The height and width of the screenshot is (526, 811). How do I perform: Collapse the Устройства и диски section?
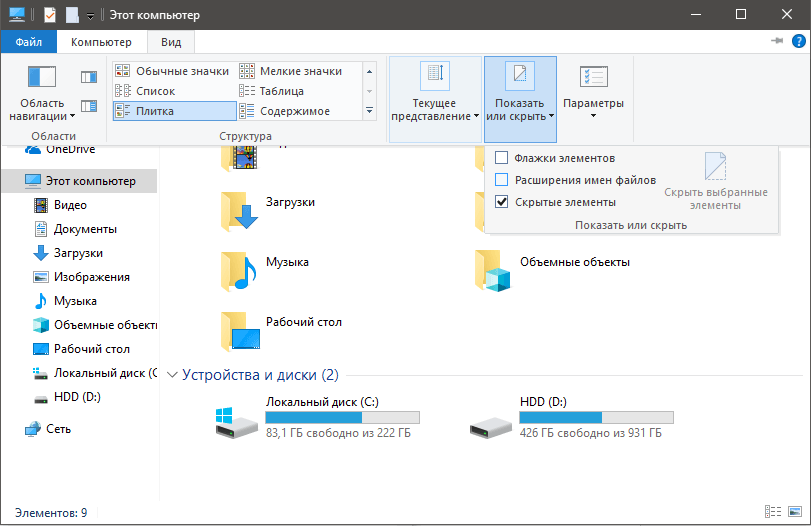(x=172, y=375)
